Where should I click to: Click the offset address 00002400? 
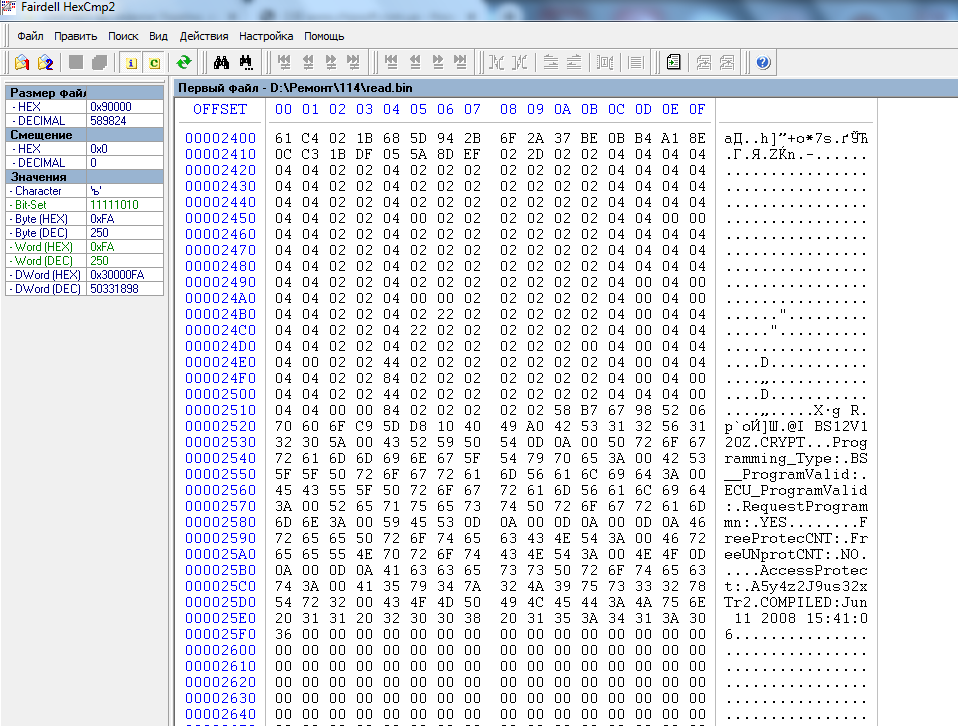coord(220,138)
